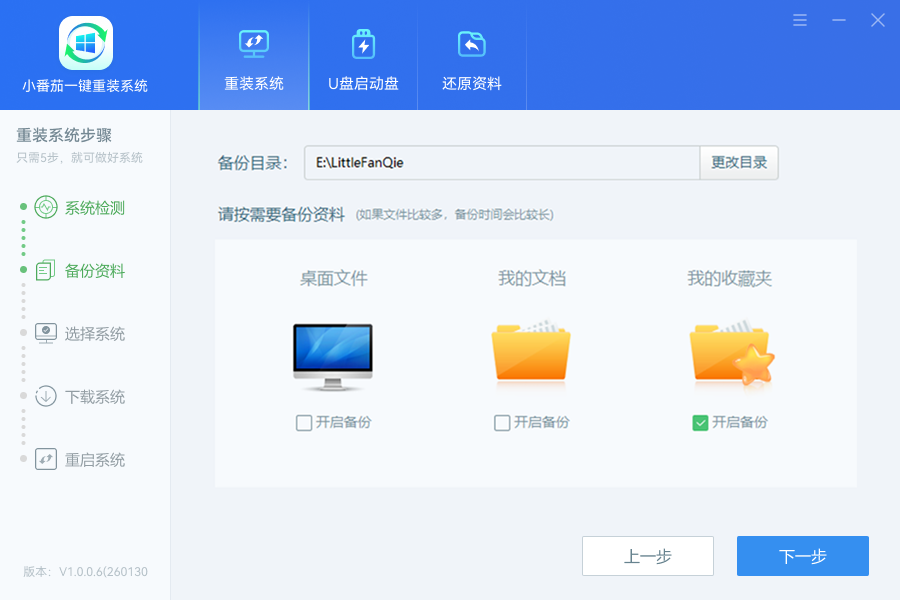The height and width of the screenshot is (600, 900).
Task: Open the 重装系统 tab
Action: tap(254, 55)
